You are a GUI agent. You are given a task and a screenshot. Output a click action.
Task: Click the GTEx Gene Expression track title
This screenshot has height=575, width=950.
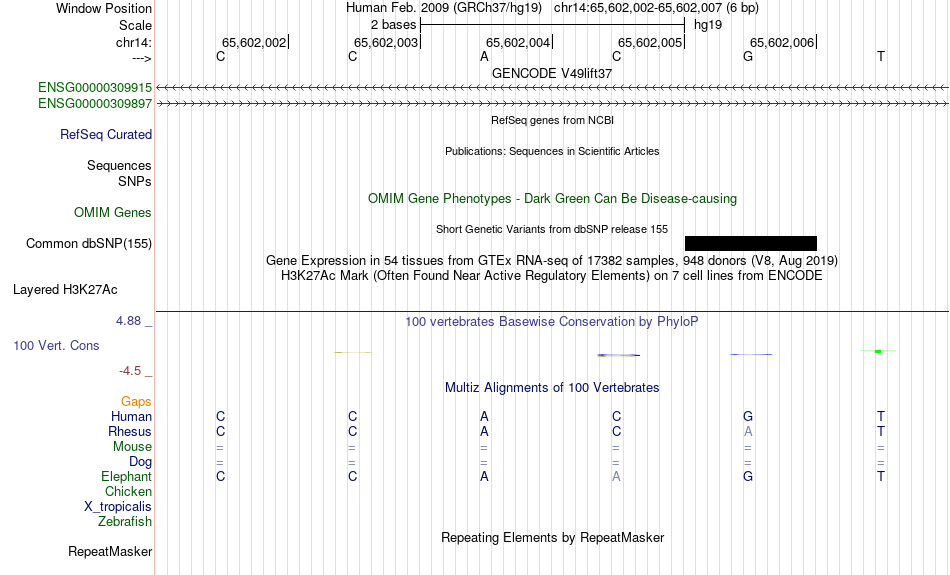552,261
